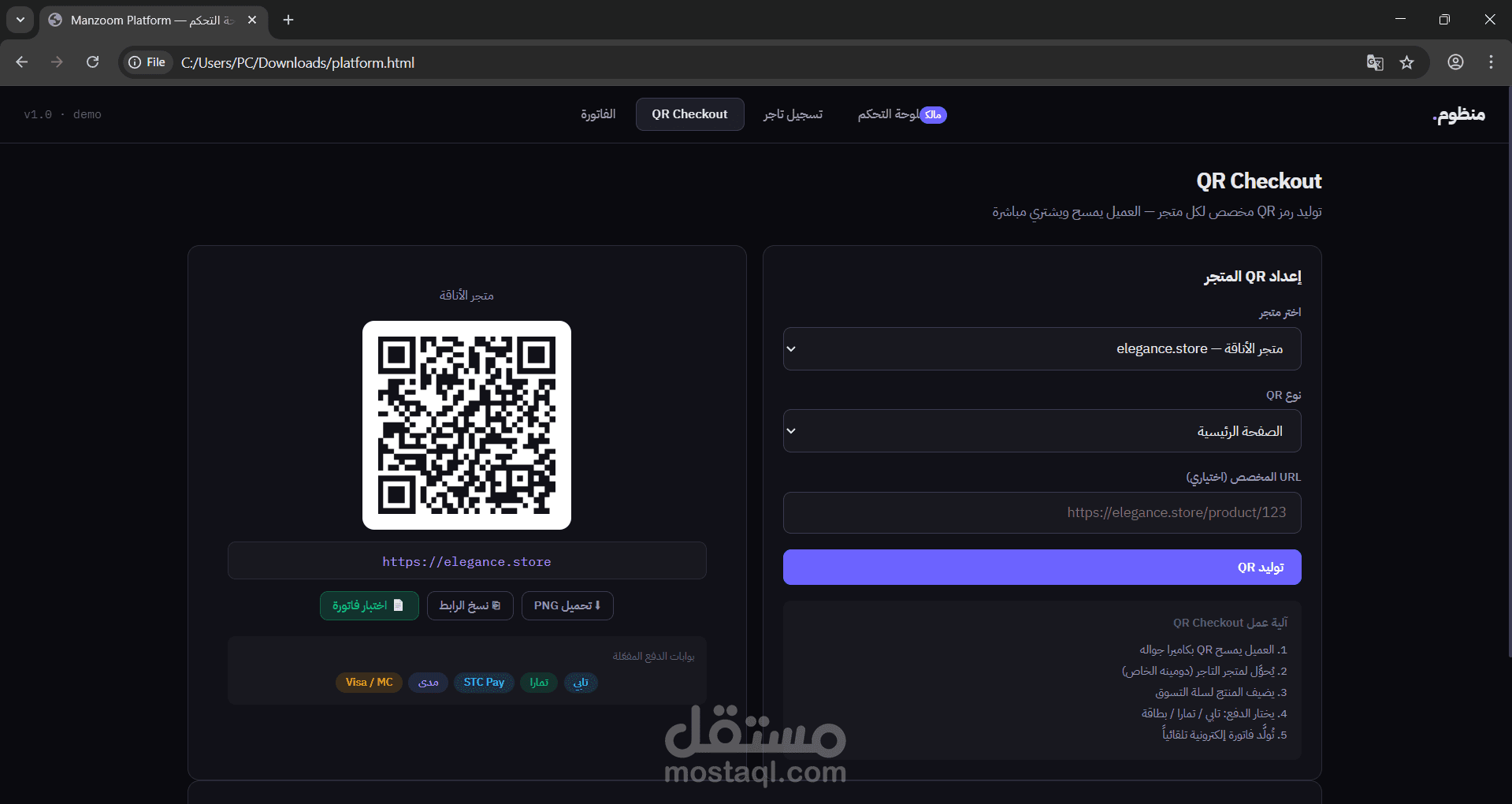Click the منظوم logo
The width and height of the screenshot is (1512, 804).
coord(1458,114)
